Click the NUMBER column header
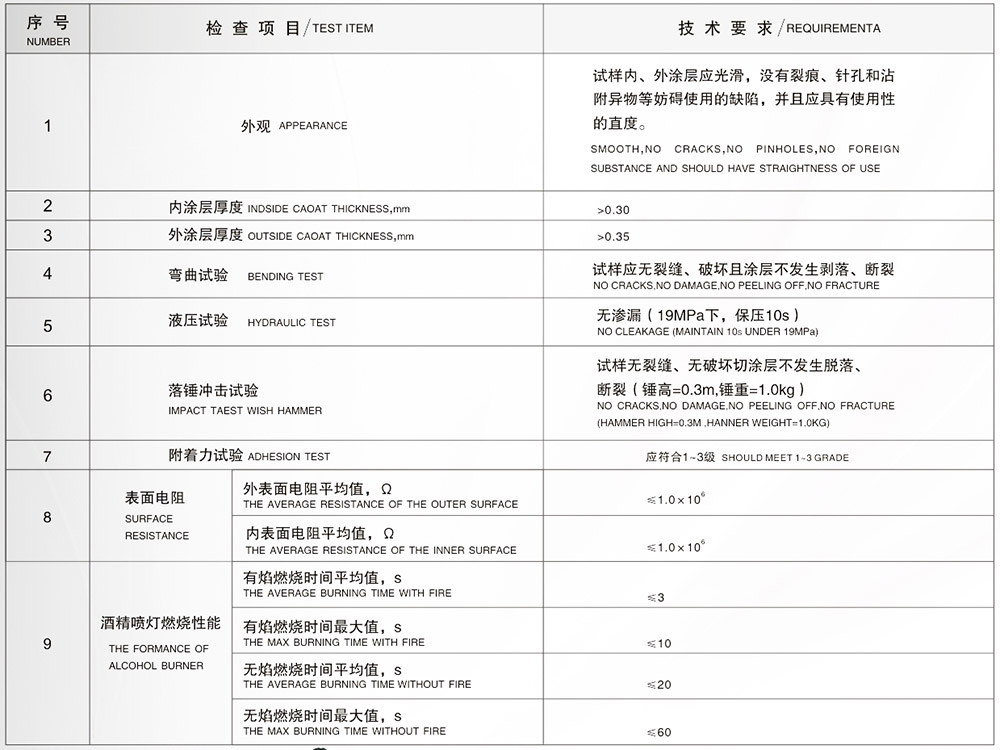Image resolution: width=1000 pixels, height=750 pixels. [x=48, y=29]
